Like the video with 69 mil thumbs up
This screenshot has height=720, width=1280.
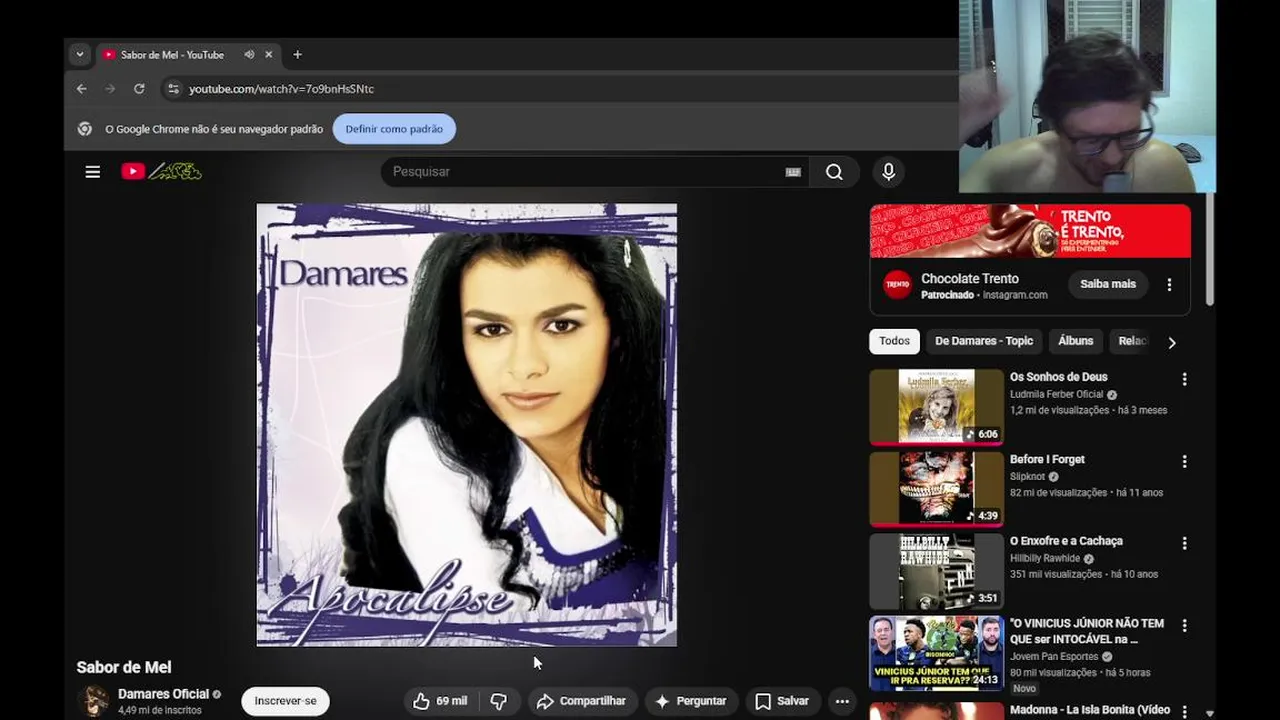coord(441,701)
